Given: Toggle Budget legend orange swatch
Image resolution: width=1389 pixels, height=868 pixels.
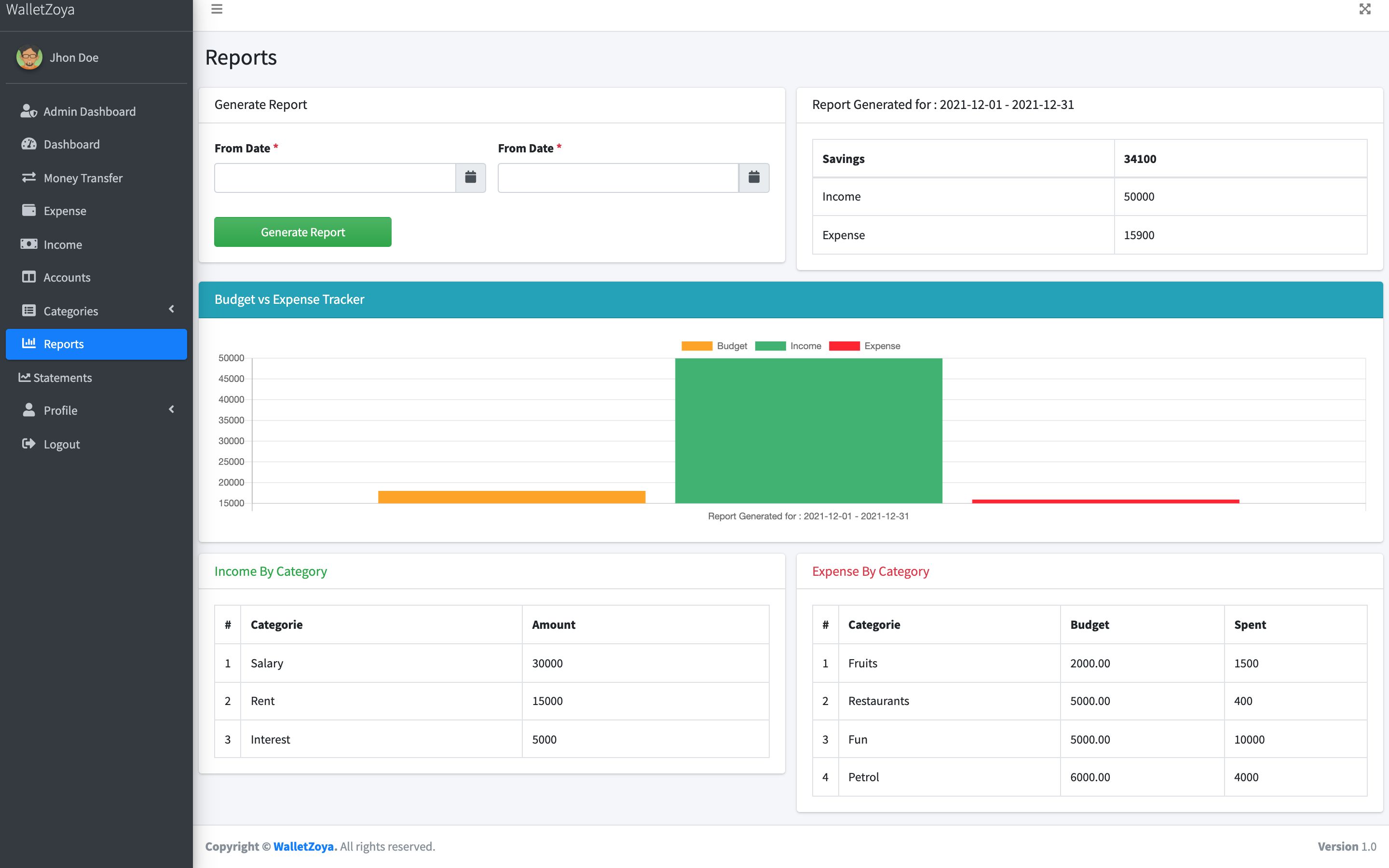Looking at the screenshot, I should [696, 346].
